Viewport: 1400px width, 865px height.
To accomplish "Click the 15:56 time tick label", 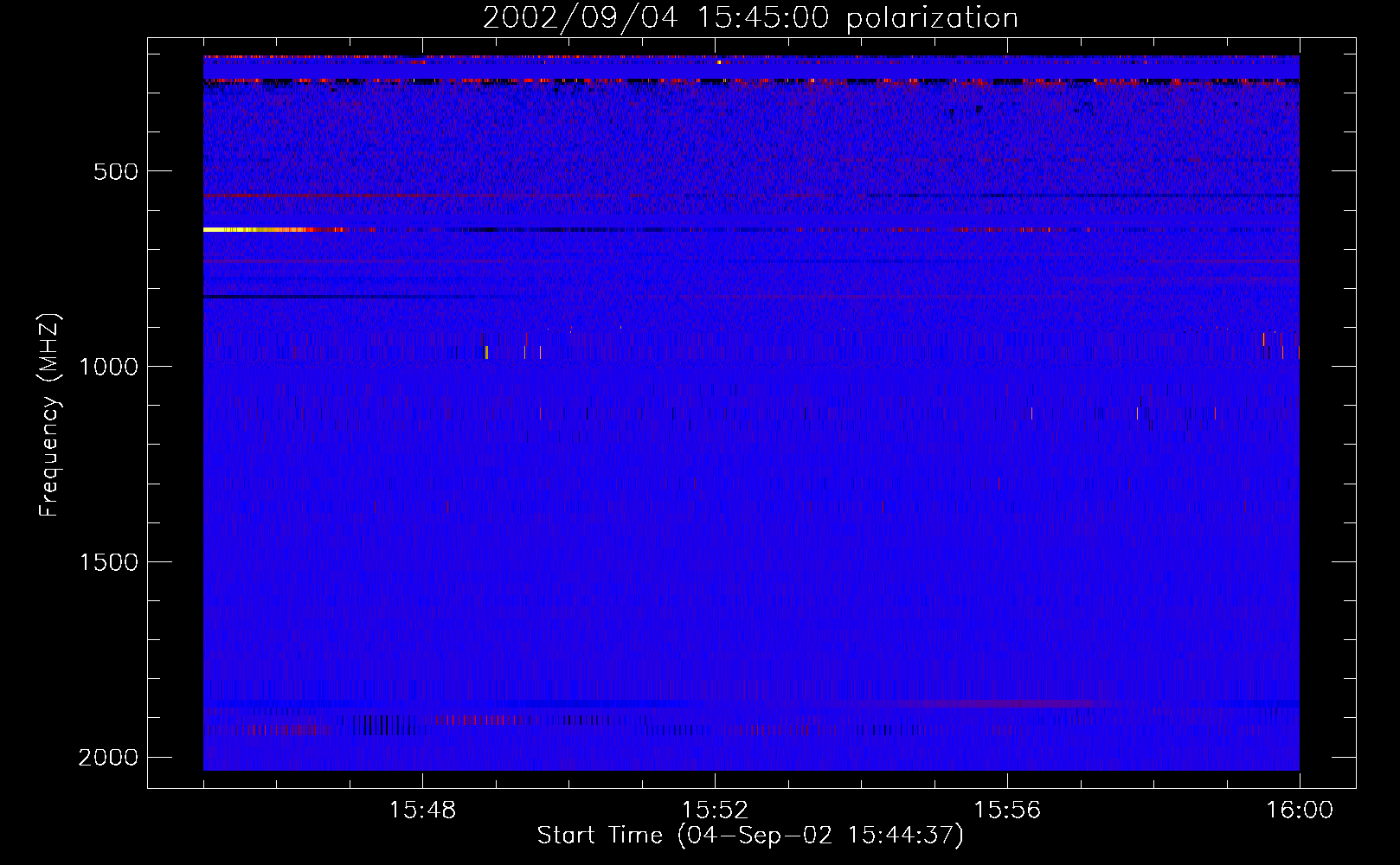I will [x=1007, y=811].
